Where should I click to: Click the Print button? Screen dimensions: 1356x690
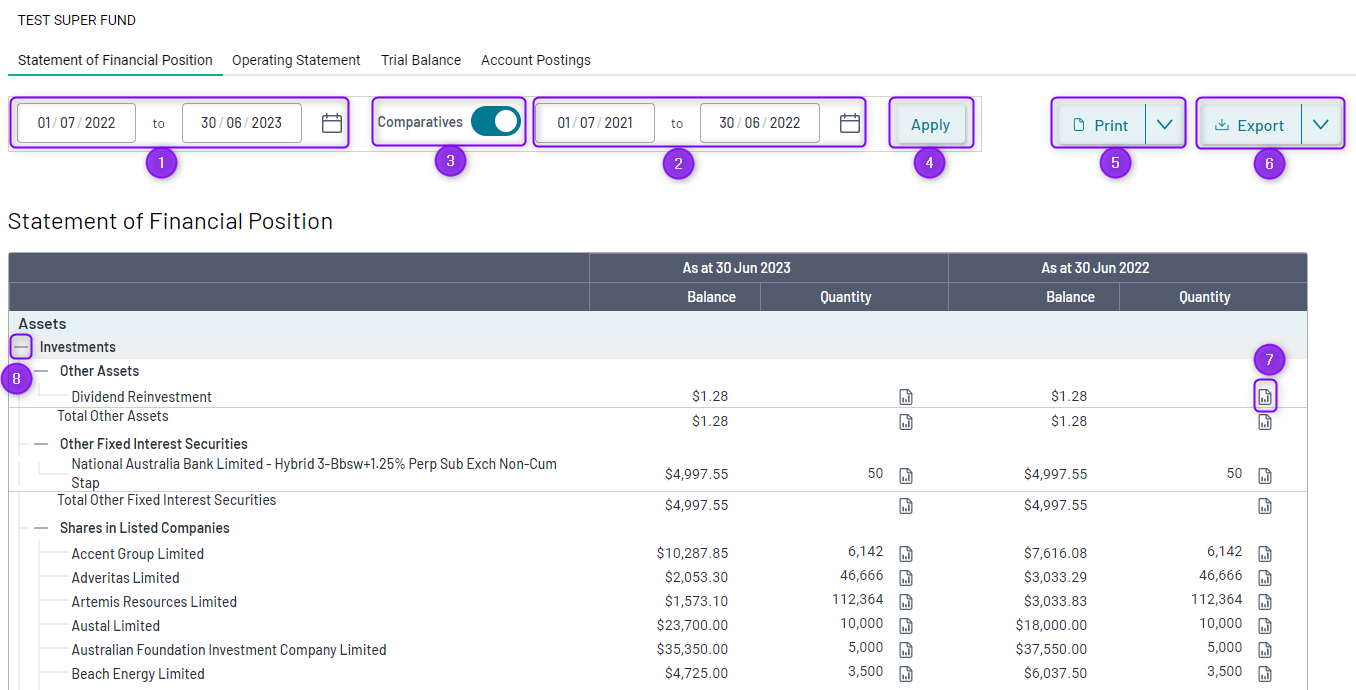pyautogui.click(x=1100, y=125)
